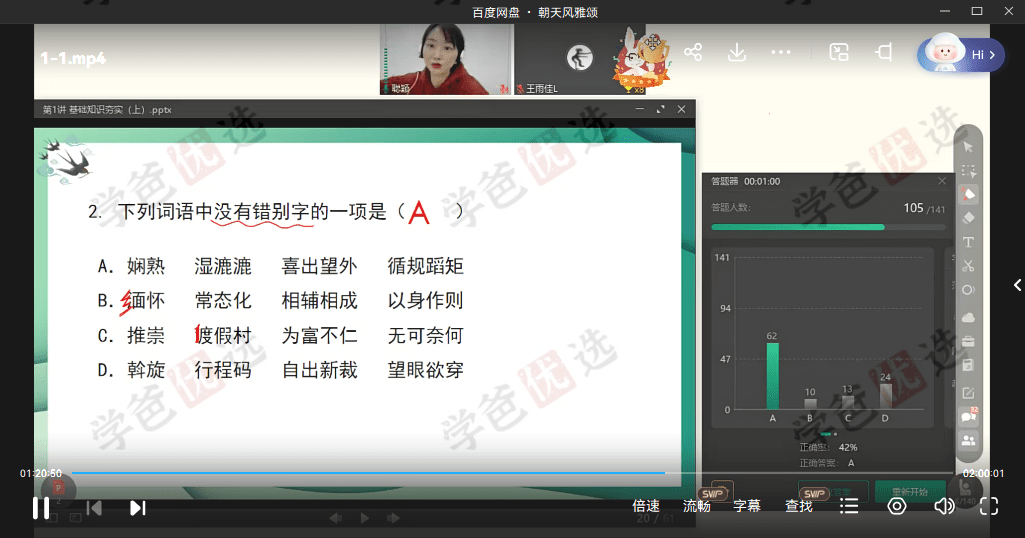Image resolution: width=1025 pixels, height=538 pixels.
Task: Select the marquee selection tool
Action: tap(968, 171)
